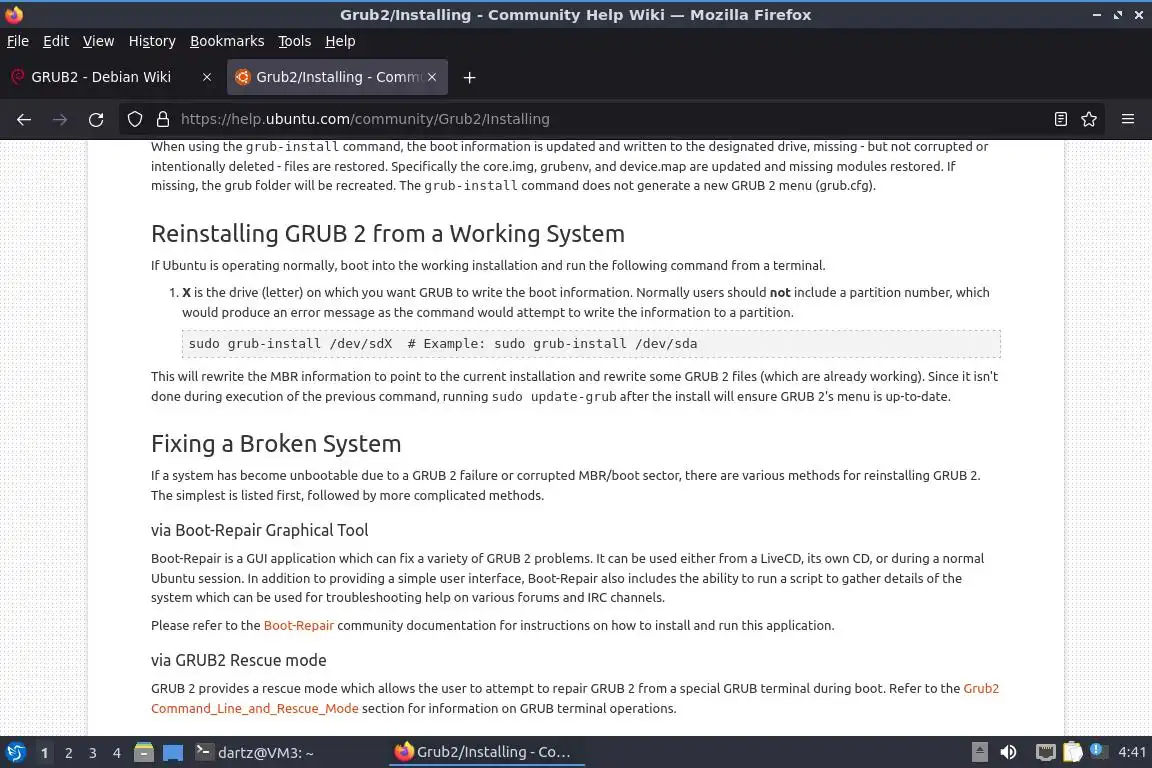Click the via Boot-Repair Graphical Tool heading
The image size is (1152, 768).
coord(259,531)
